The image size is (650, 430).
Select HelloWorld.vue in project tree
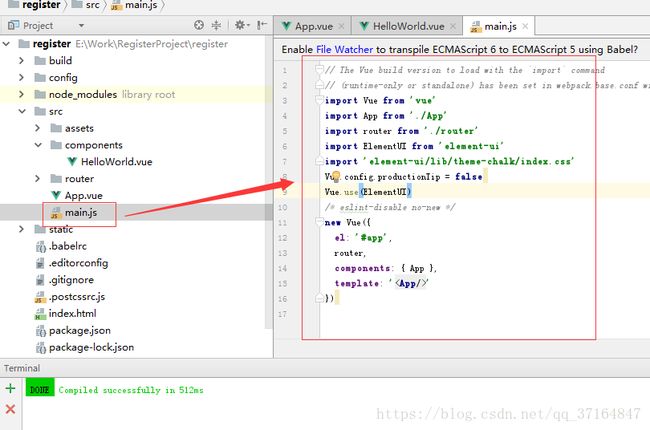pyautogui.click(x=116, y=162)
